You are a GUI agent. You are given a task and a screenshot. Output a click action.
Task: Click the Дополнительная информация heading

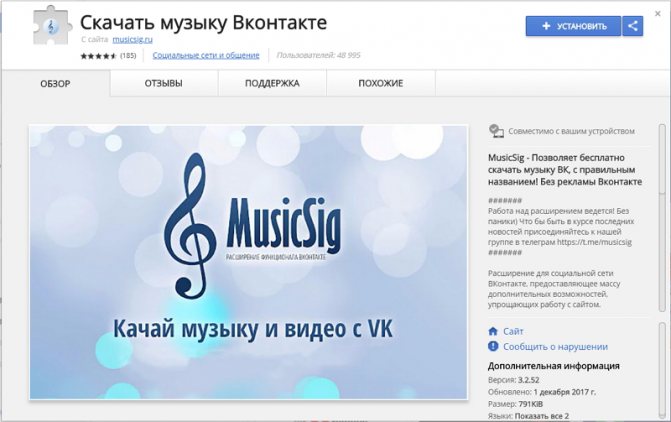(553, 366)
